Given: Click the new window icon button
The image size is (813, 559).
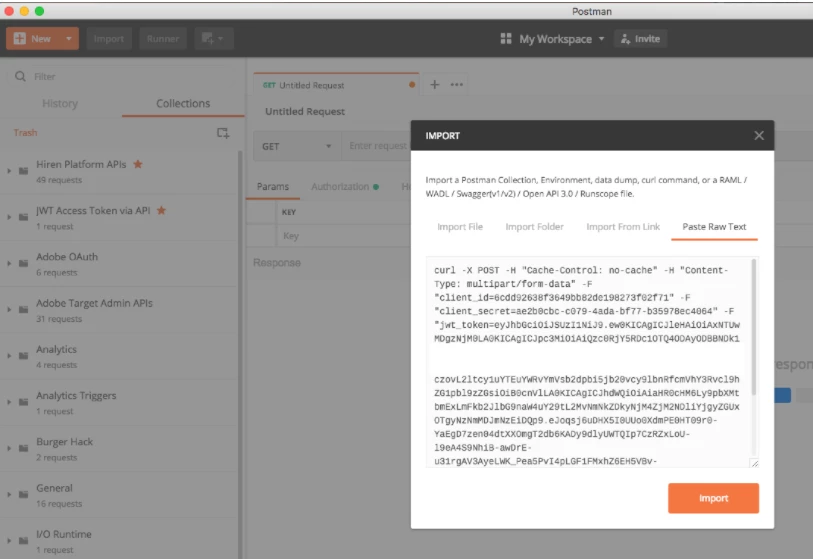Looking at the screenshot, I should pos(214,38).
